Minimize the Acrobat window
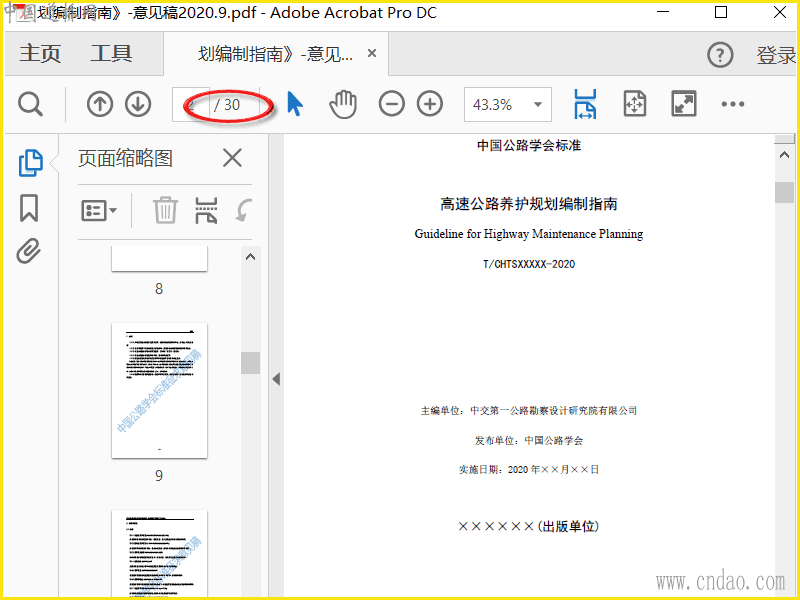Screen dimensions: 800x600 pyautogui.click(x=663, y=12)
